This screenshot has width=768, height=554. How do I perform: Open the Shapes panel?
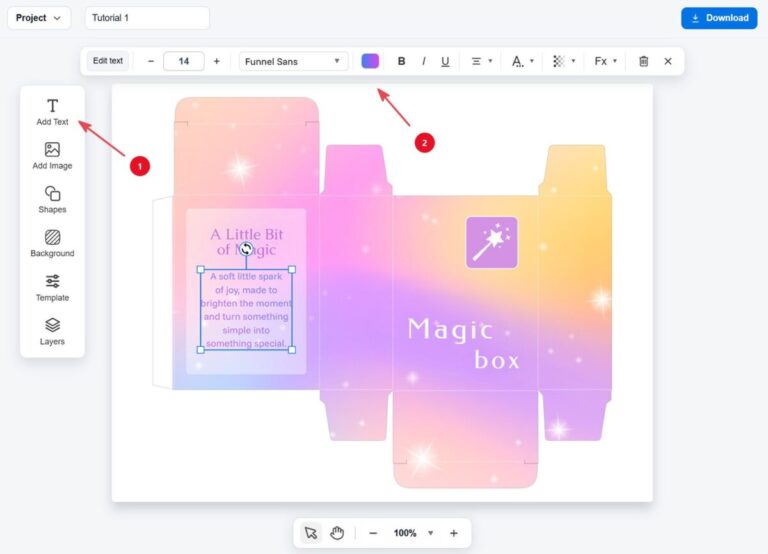click(x=52, y=200)
